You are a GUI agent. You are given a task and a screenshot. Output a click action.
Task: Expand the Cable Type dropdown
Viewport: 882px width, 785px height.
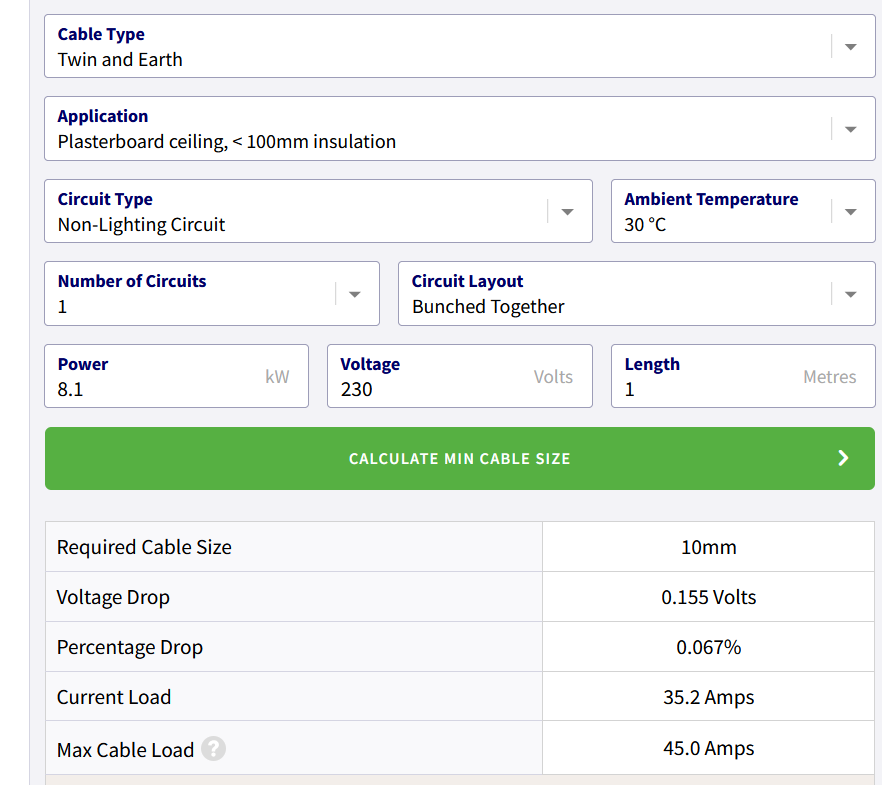[x=850, y=47]
